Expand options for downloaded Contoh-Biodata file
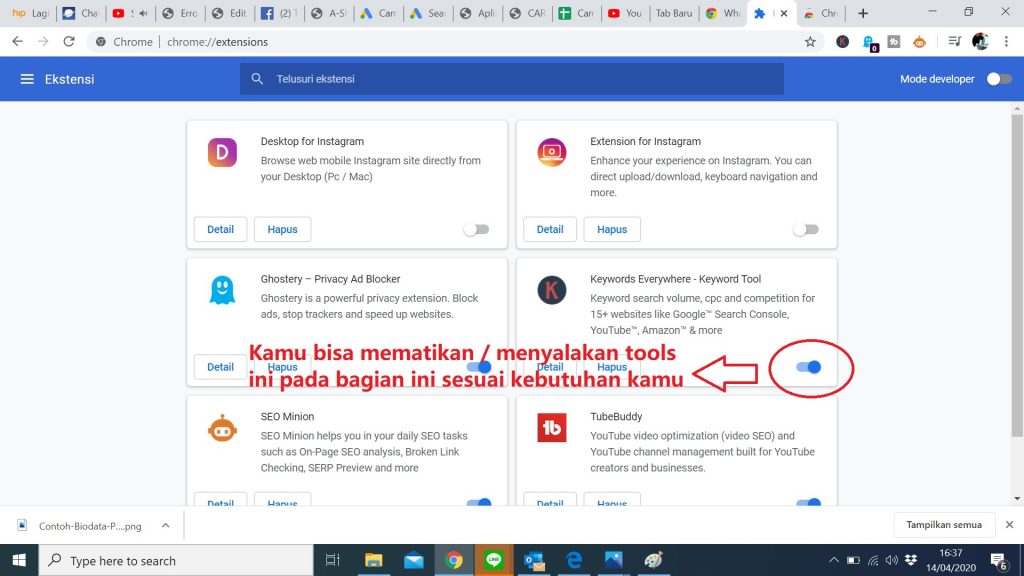This screenshot has height=576, width=1024. pos(165,525)
